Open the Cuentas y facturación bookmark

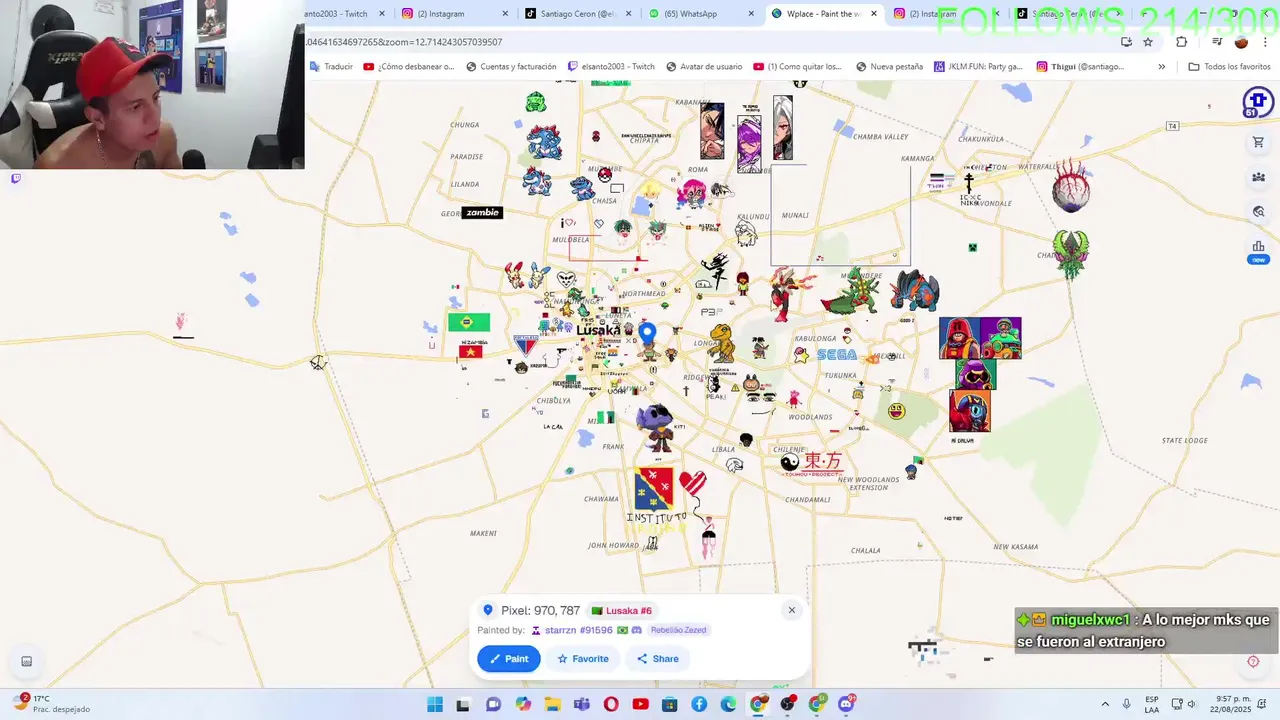[511, 67]
